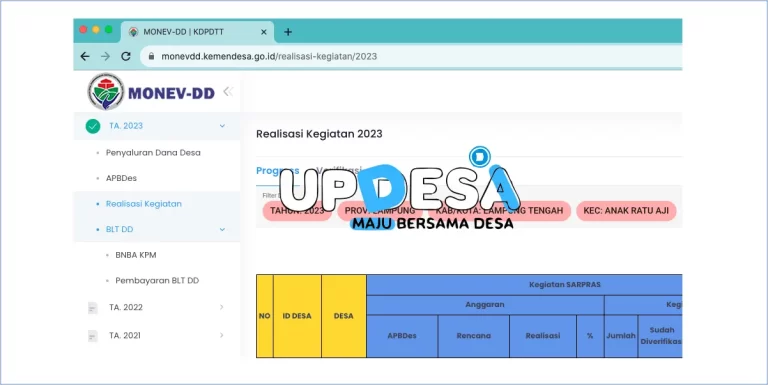Viewport: 768px width, 385px height.
Task: Click the TA. 2022 document icon
Action: pos(93,308)
